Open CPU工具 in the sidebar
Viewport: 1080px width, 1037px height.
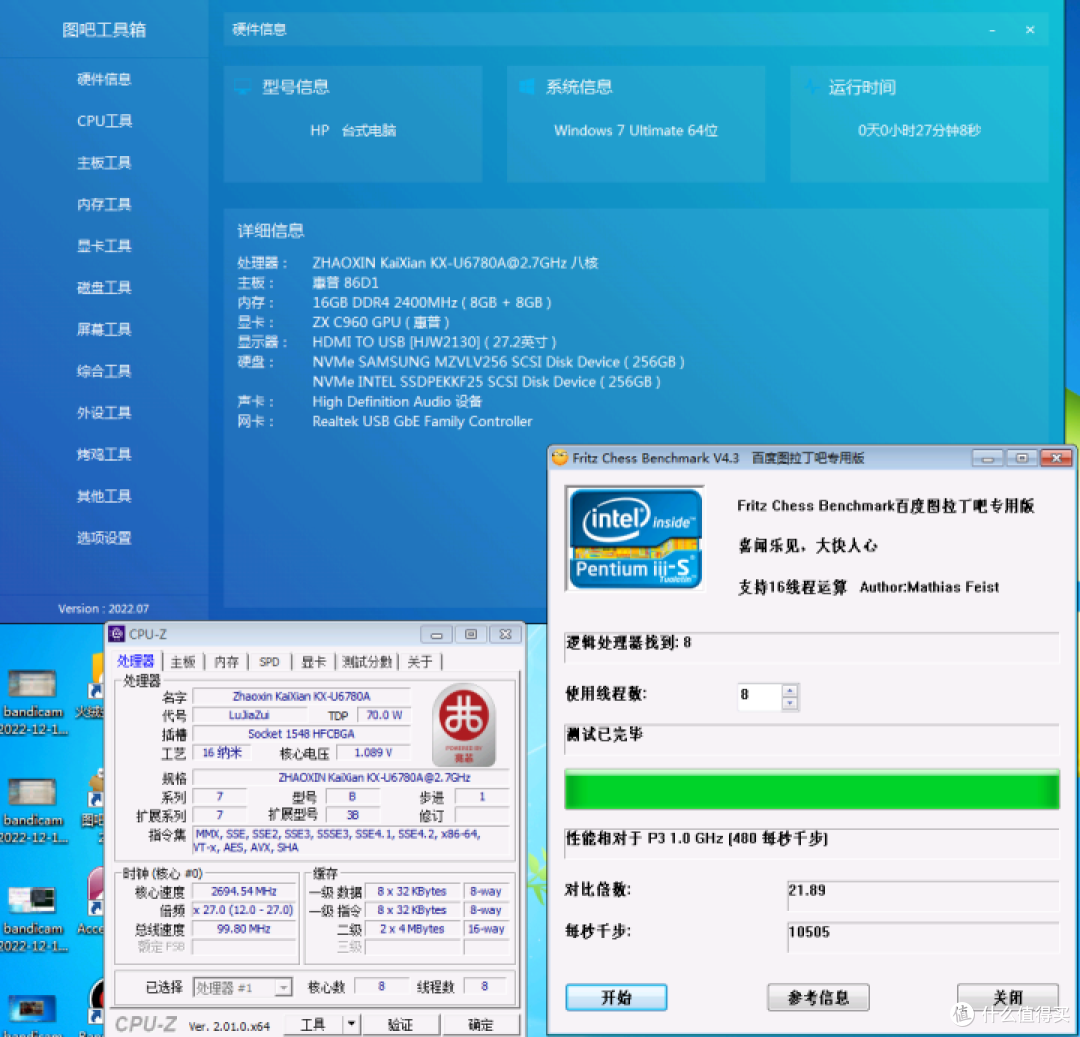[104, 121]
